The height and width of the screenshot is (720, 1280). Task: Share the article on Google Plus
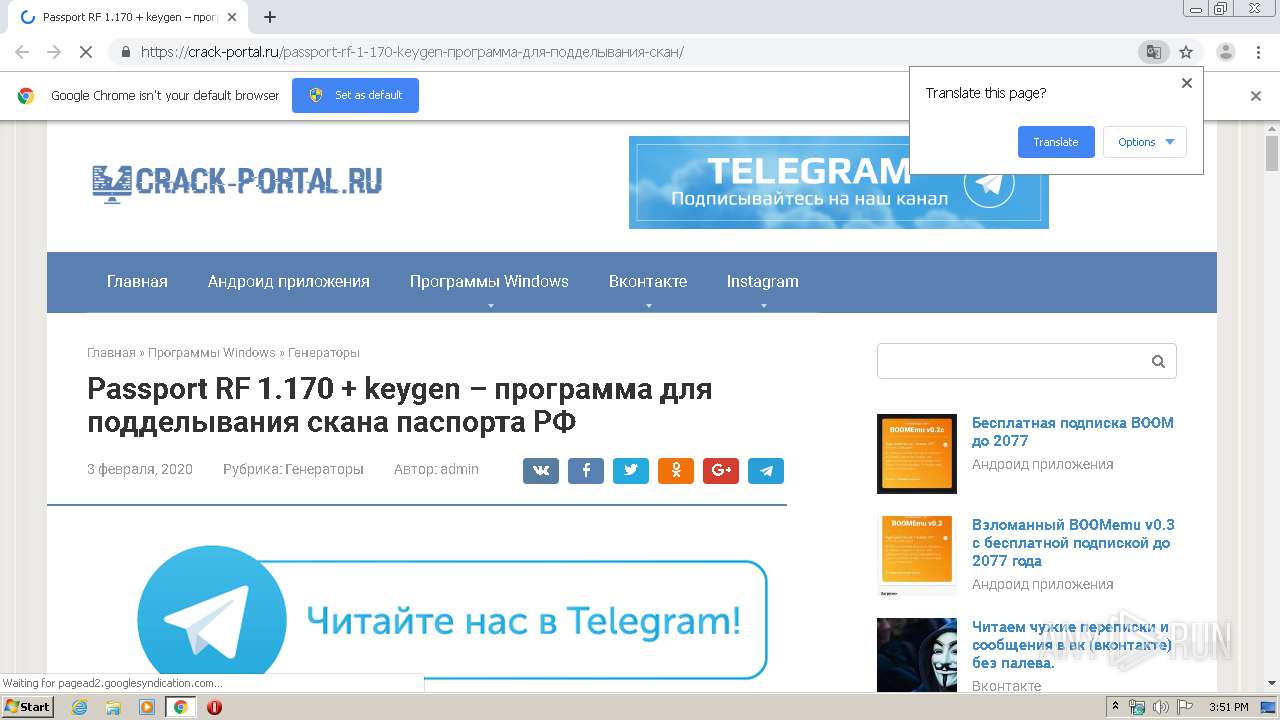point(721,471)
